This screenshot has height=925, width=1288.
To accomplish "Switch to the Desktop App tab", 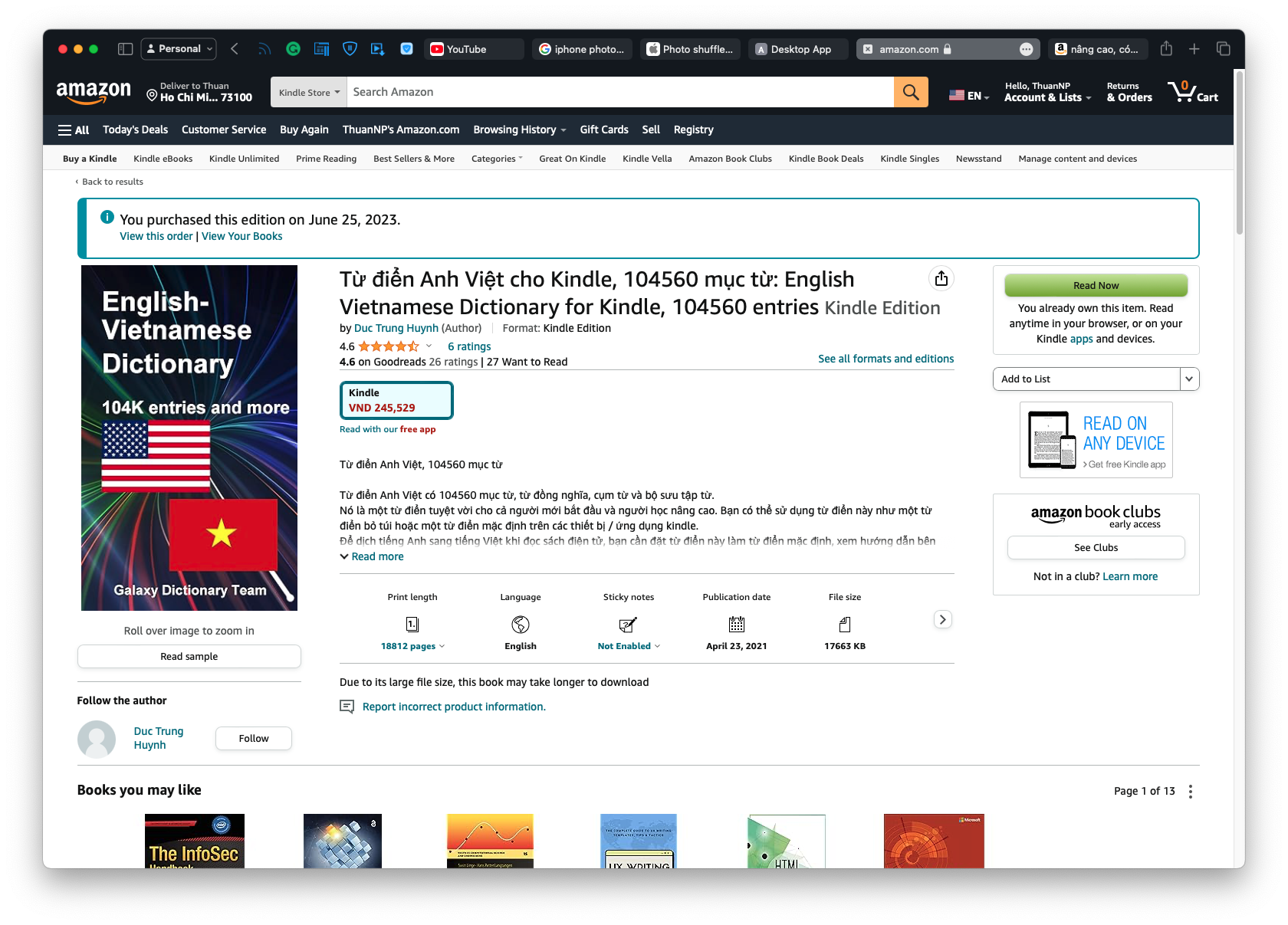I will coord(798,49).
